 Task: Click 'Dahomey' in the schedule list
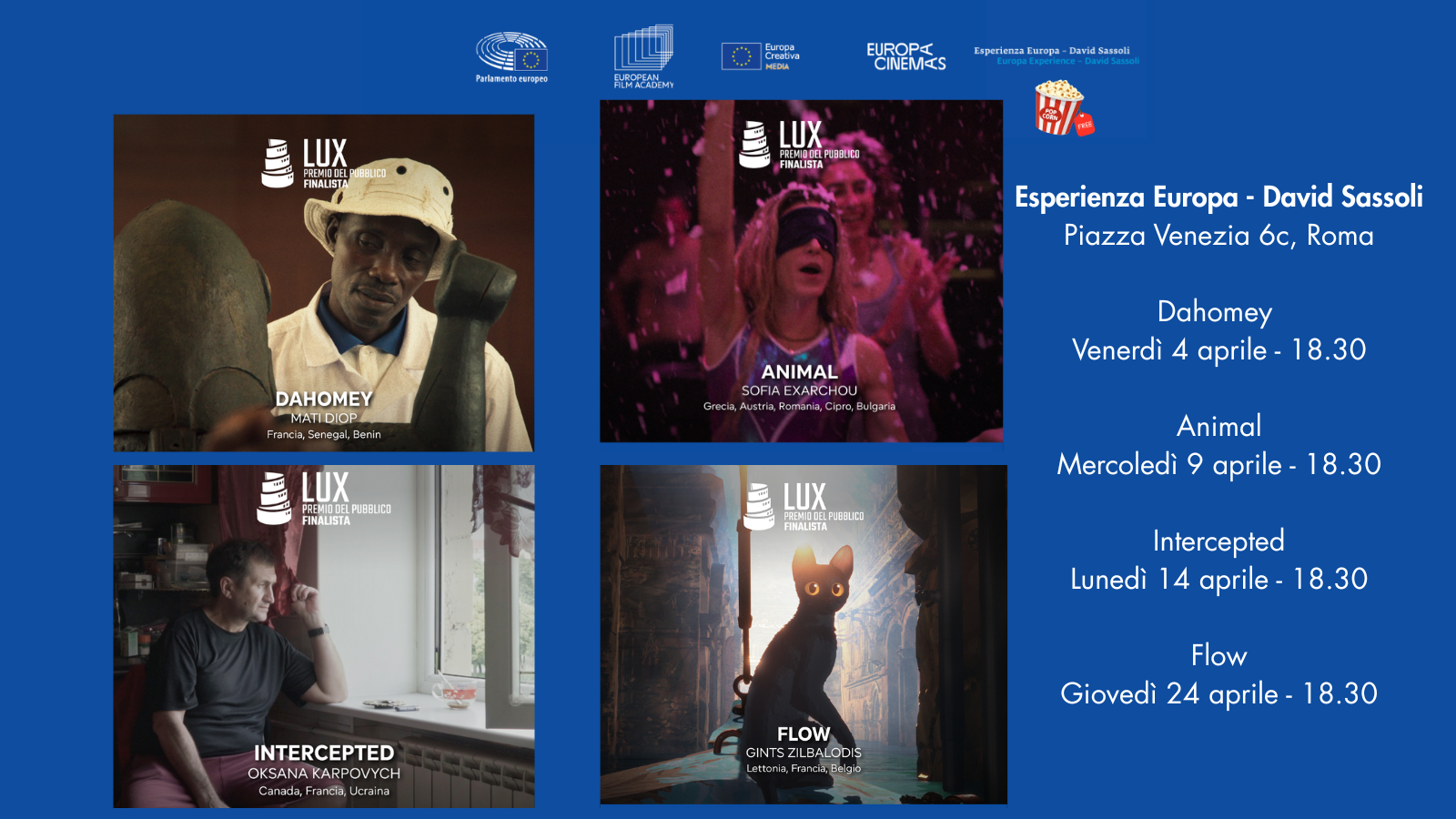[x=1215, y=312]
